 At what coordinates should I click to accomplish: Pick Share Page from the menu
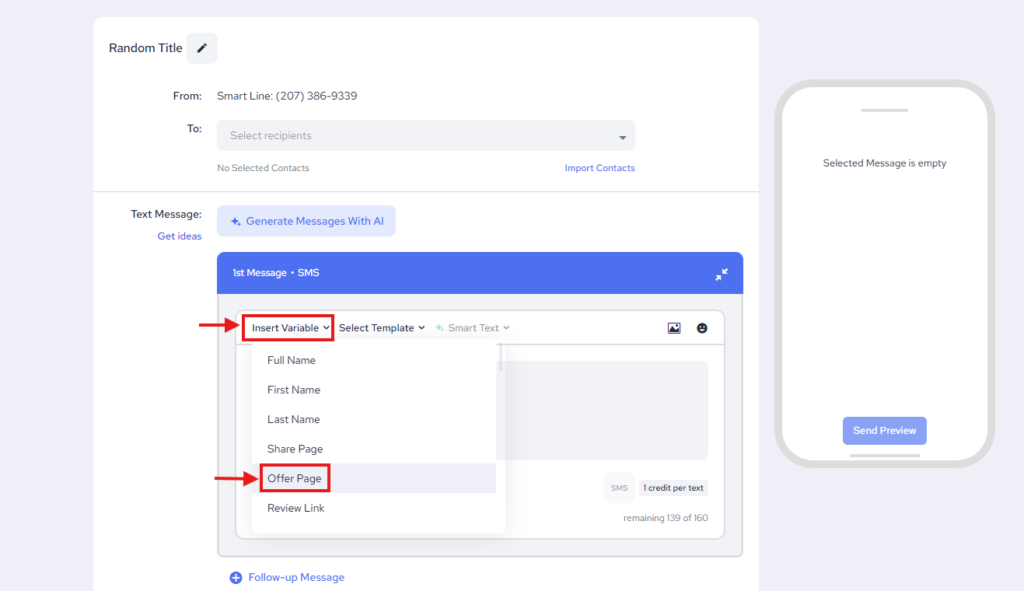click(x=295, y=449)
